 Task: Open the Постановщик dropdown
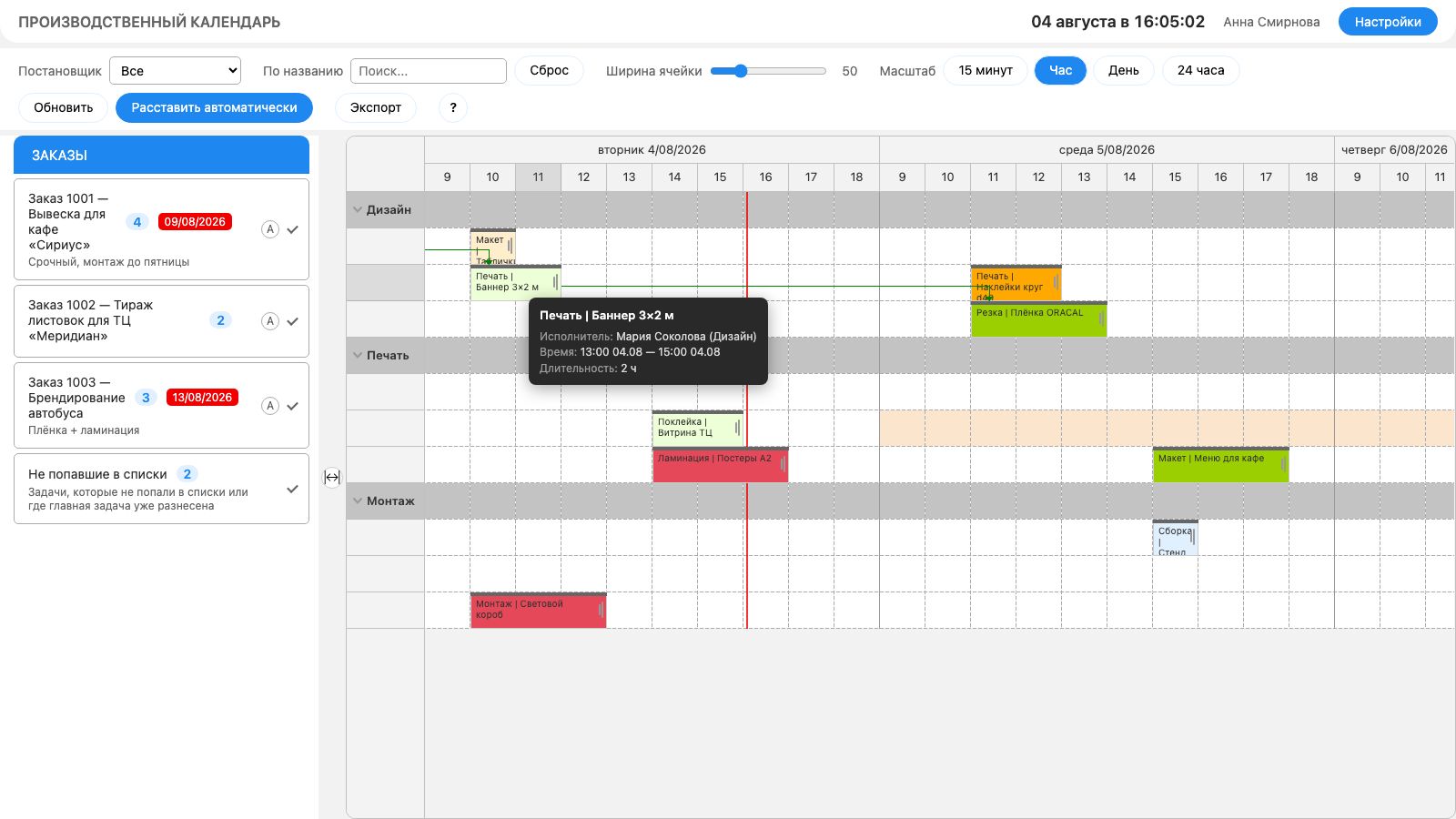tap(175, 71)
